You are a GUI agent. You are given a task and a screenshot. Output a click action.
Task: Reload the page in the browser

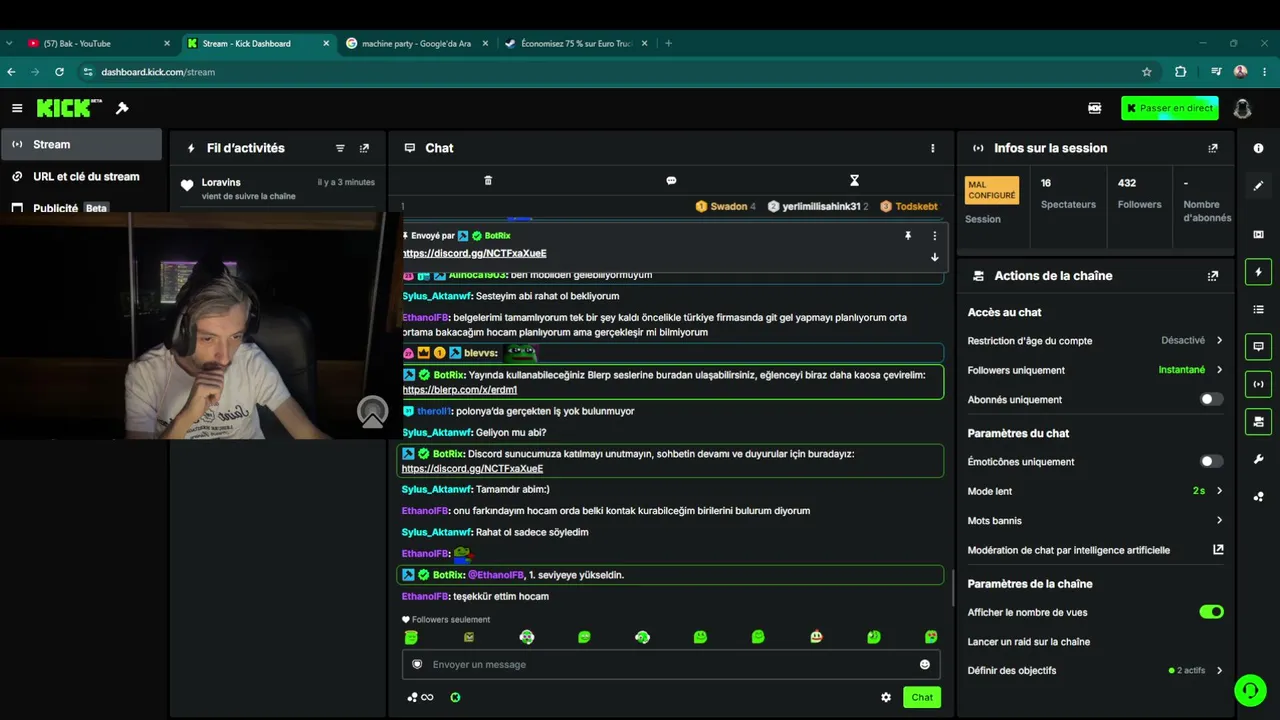point(59,72)
